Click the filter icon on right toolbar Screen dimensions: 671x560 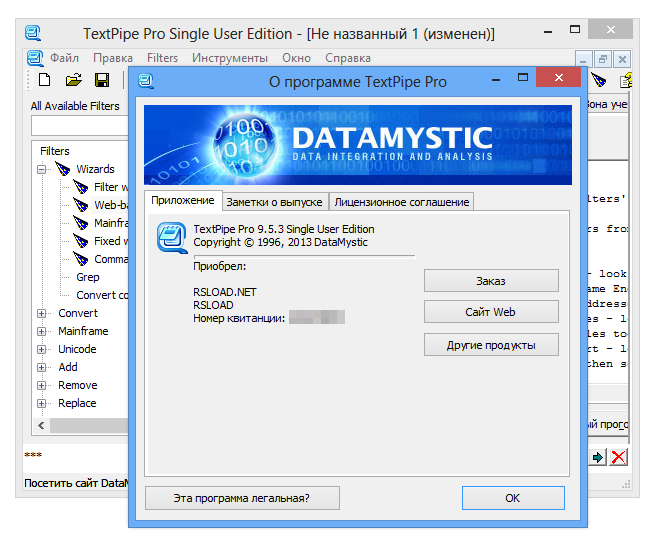click(599, 80)
